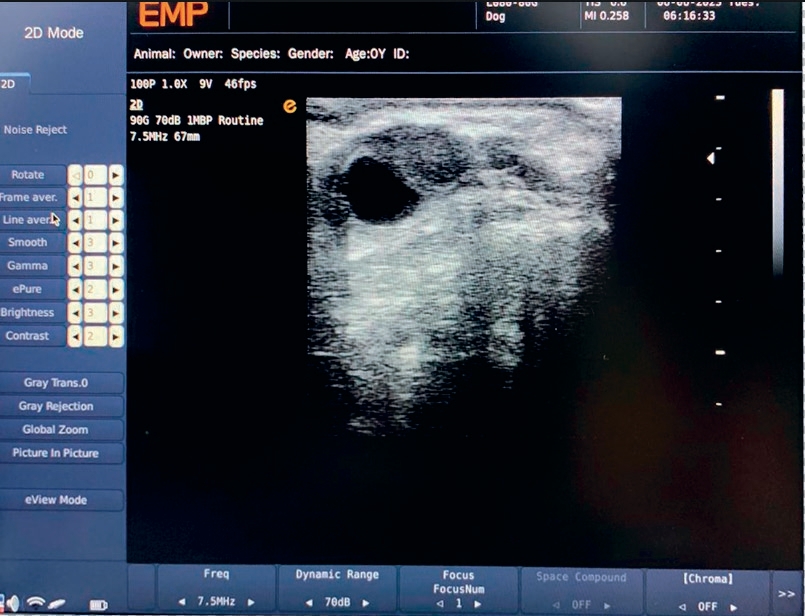Increase Dynamic Range above 70dB

point(366,603)
